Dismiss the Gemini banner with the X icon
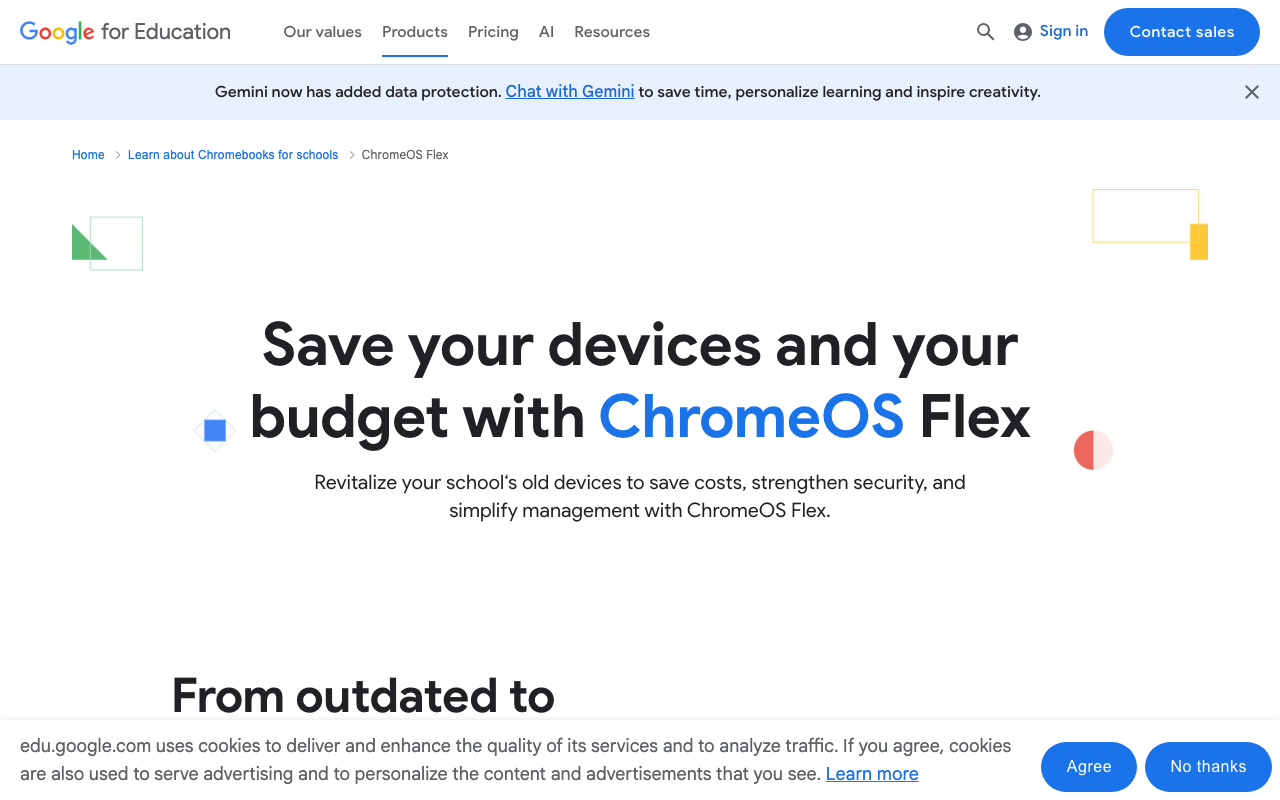Viewport: 1280px width, 800px height. click(x=1251, y=91)
